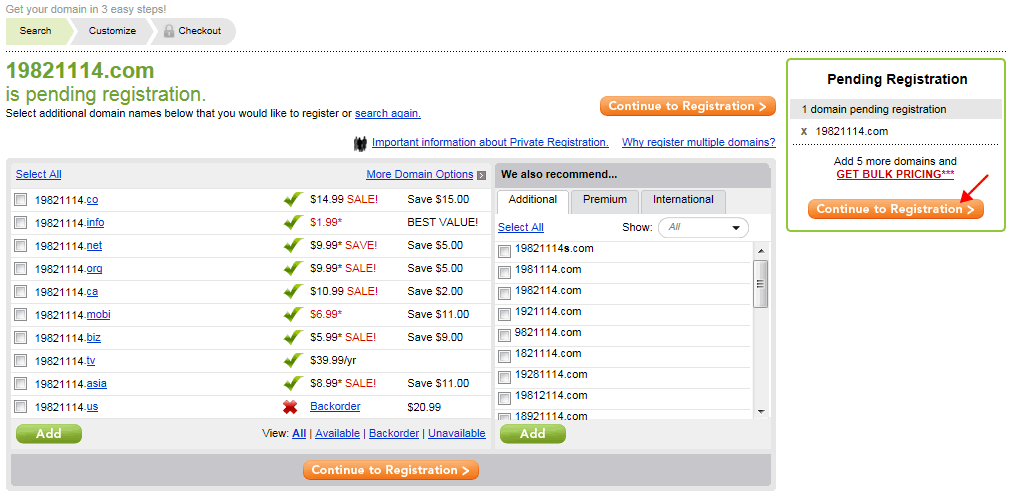Remove 19821114.com using the x icon
This screenshot has height=494, width=1010.
[x=804, y=131]
